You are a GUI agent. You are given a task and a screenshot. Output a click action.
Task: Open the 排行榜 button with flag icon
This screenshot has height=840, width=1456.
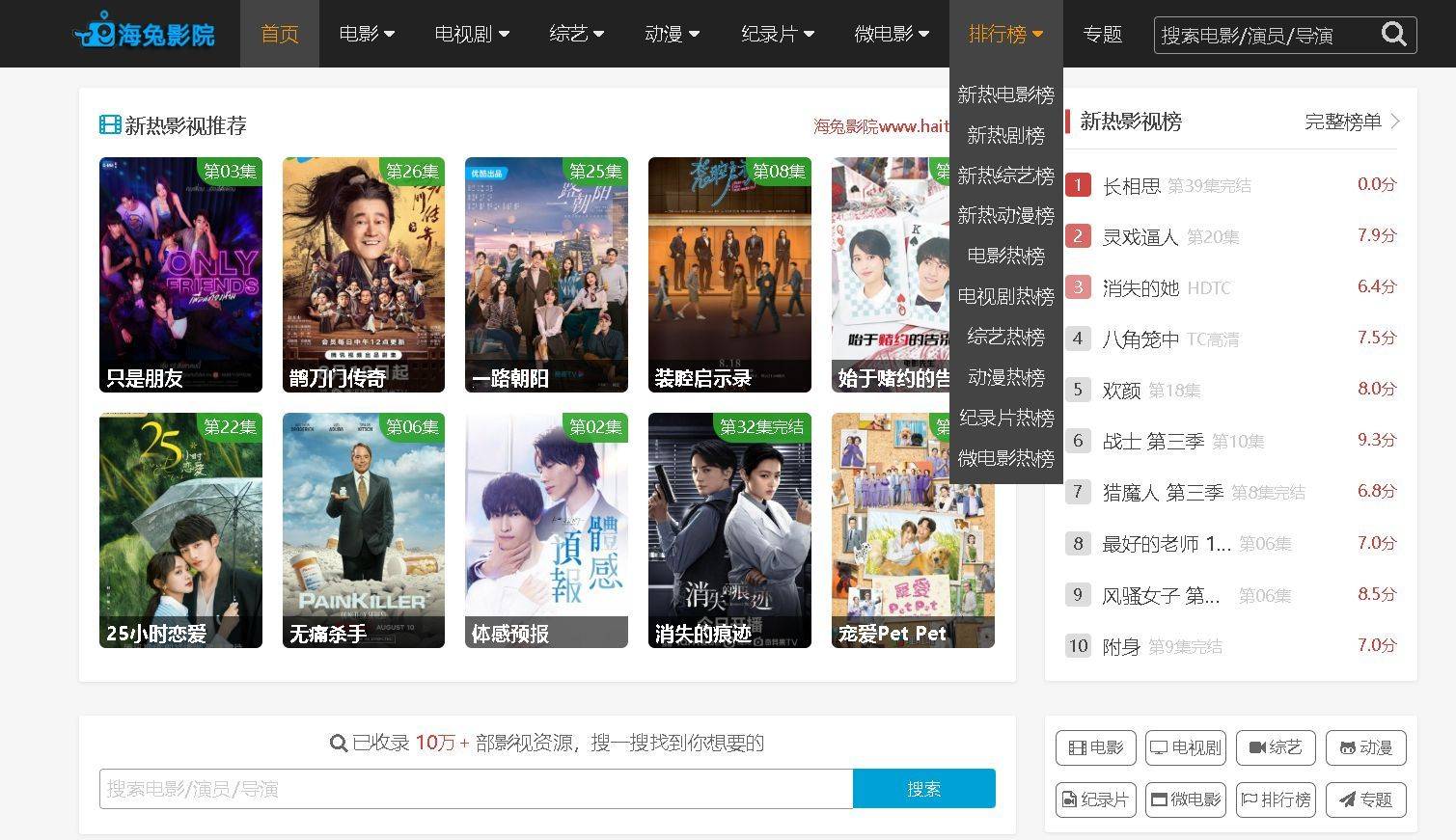click(x=1276, y=799)
